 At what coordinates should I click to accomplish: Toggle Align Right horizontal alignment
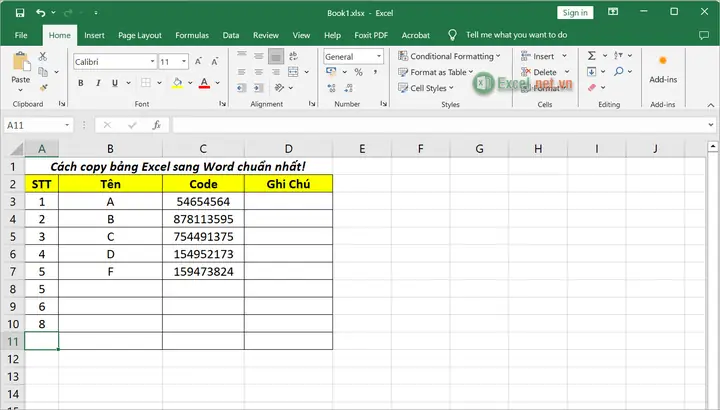tap(276, 72)
